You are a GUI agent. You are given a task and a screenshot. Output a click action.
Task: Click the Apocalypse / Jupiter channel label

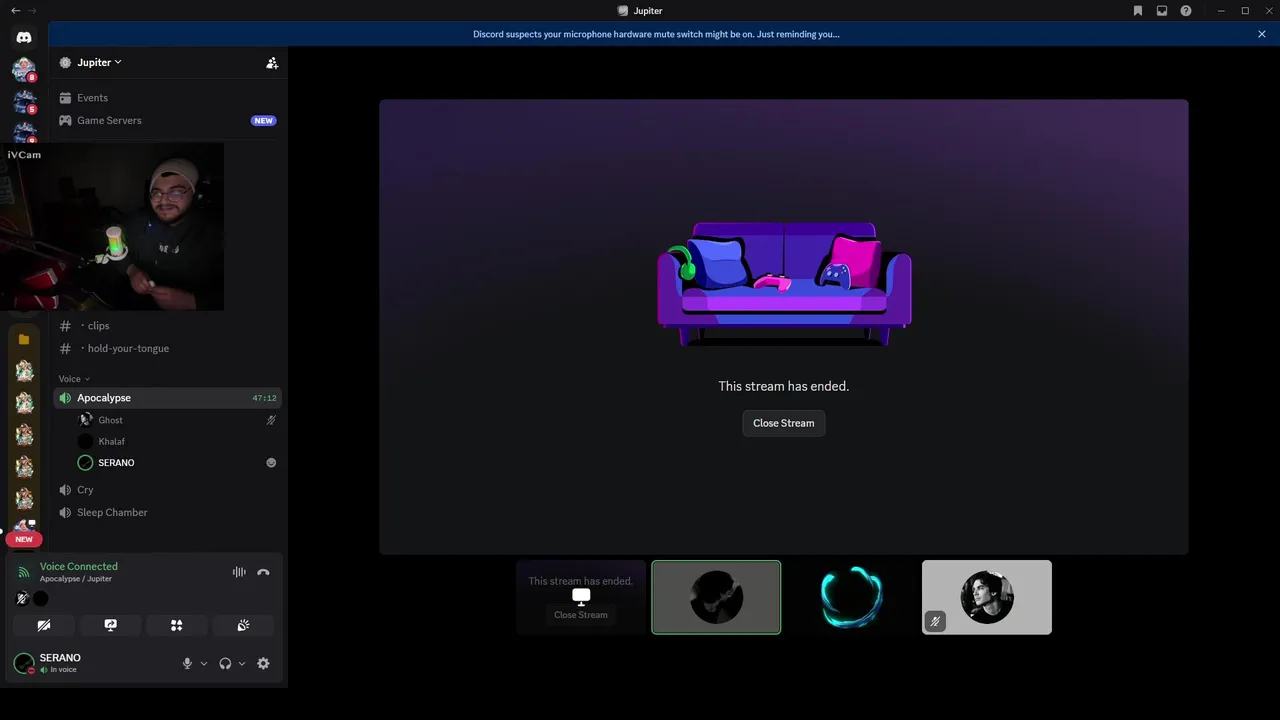click(76, 579)
